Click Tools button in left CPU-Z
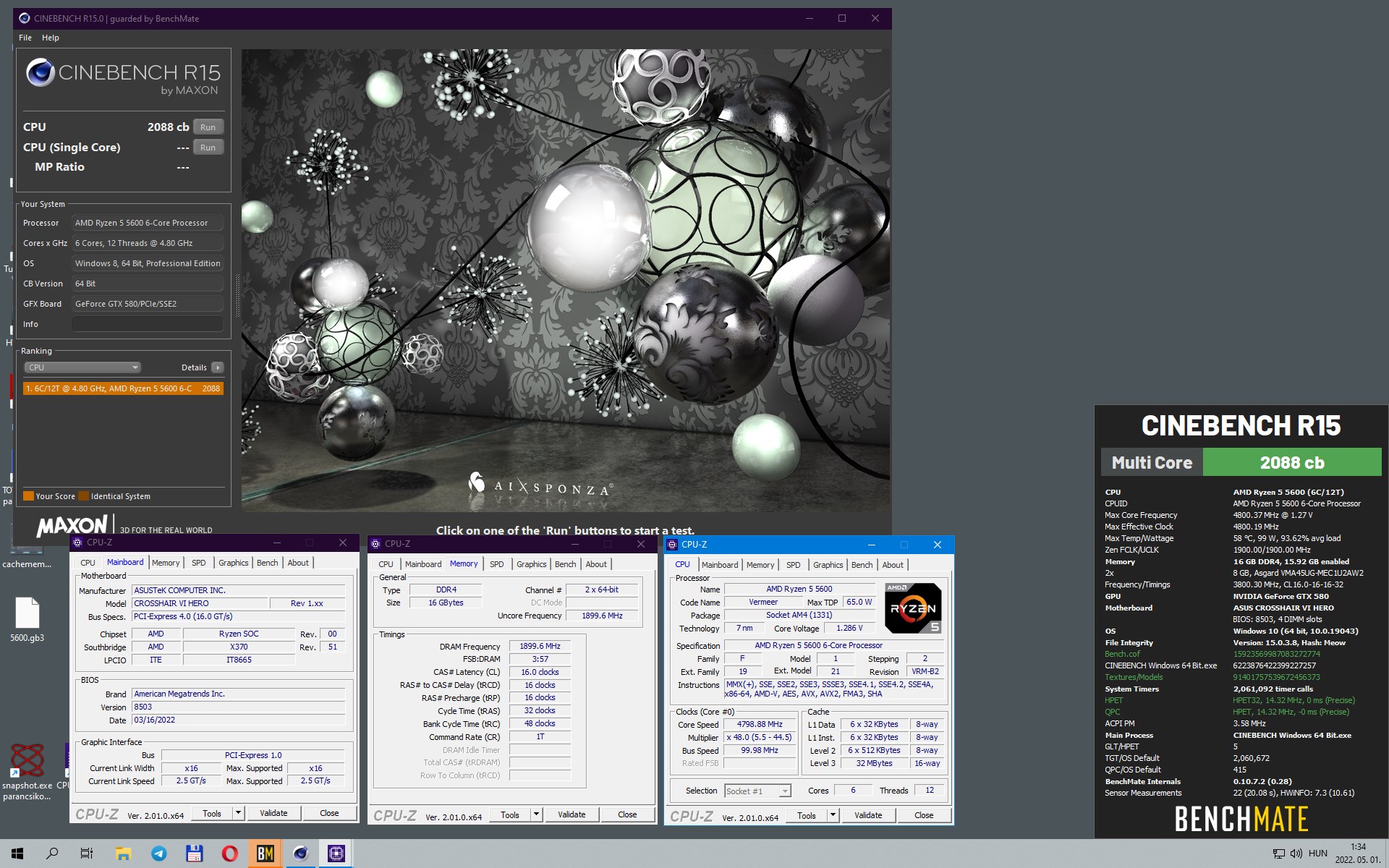1389x868 pixels. click(x=212, y=813)
